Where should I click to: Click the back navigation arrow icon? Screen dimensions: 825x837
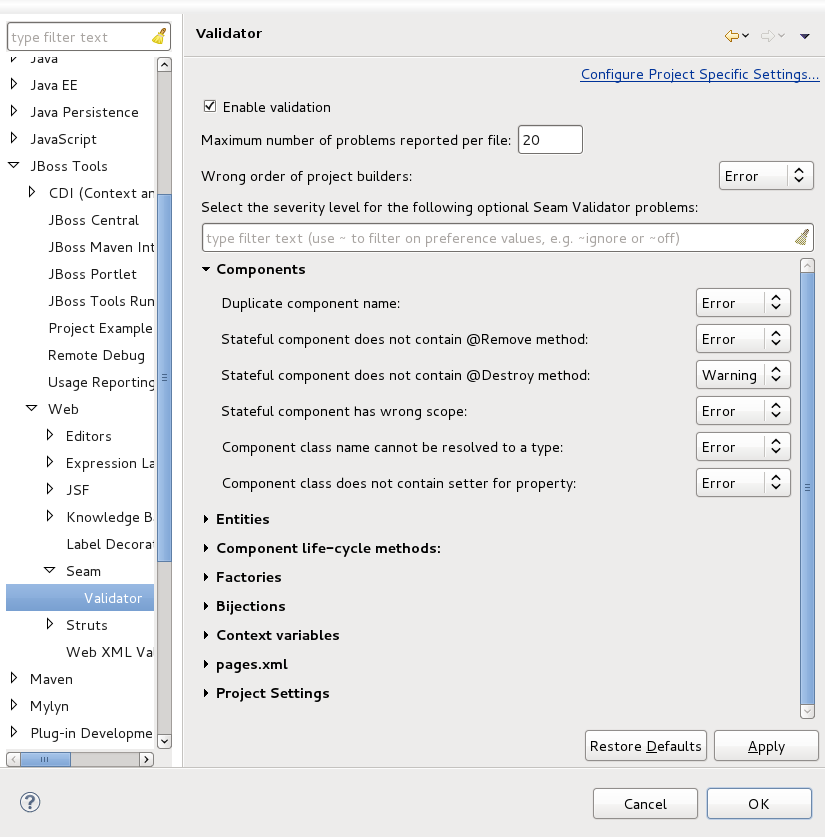pyautogui.click(x=731, y=36)
